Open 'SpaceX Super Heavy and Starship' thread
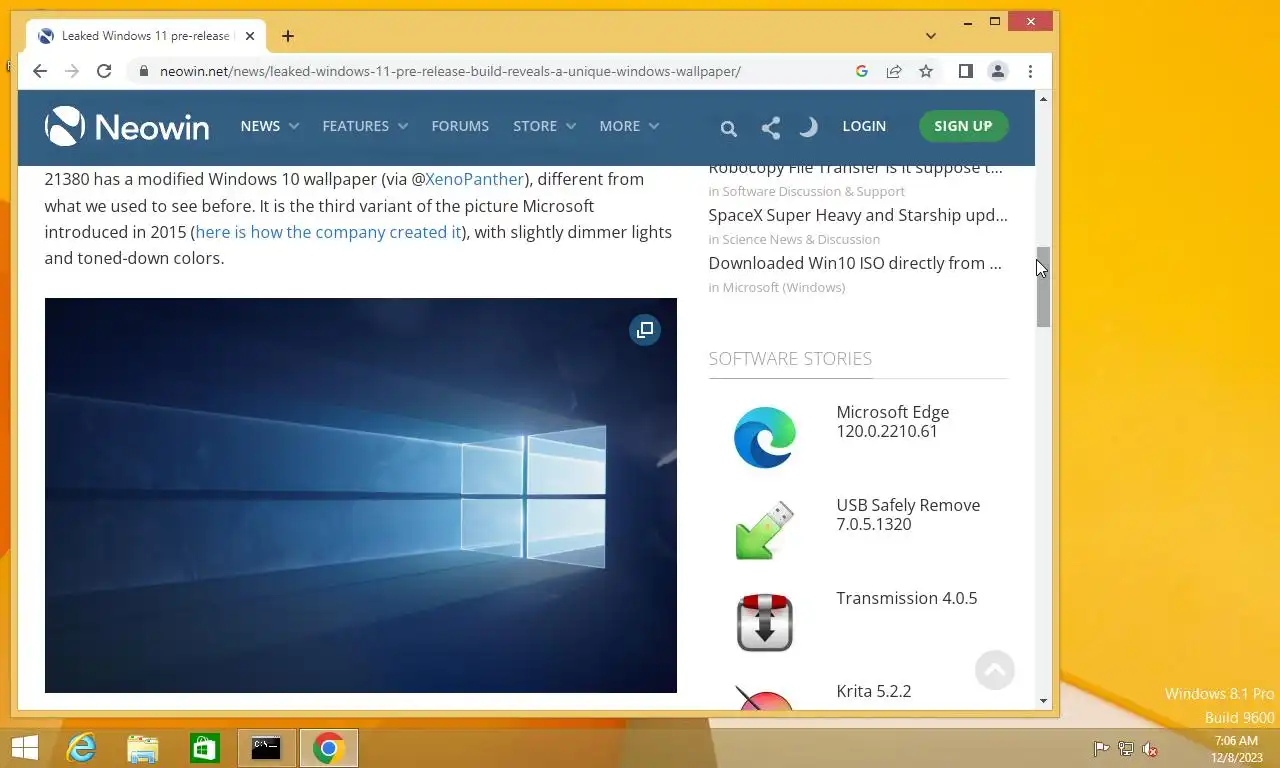Viewport: 1280px width, 768px height. [x=858, y=215]
